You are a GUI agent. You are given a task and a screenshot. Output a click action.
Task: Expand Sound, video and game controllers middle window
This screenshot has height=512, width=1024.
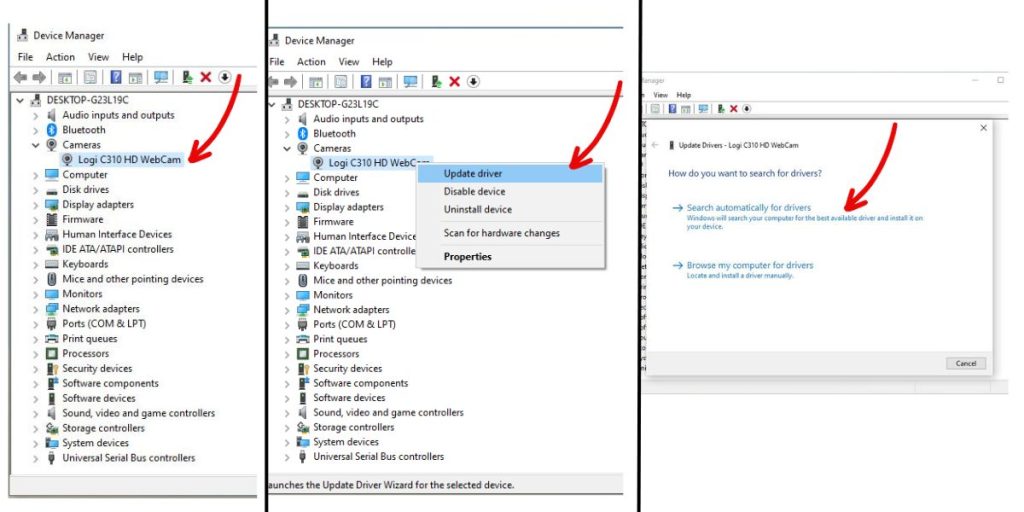coord(287,413)
